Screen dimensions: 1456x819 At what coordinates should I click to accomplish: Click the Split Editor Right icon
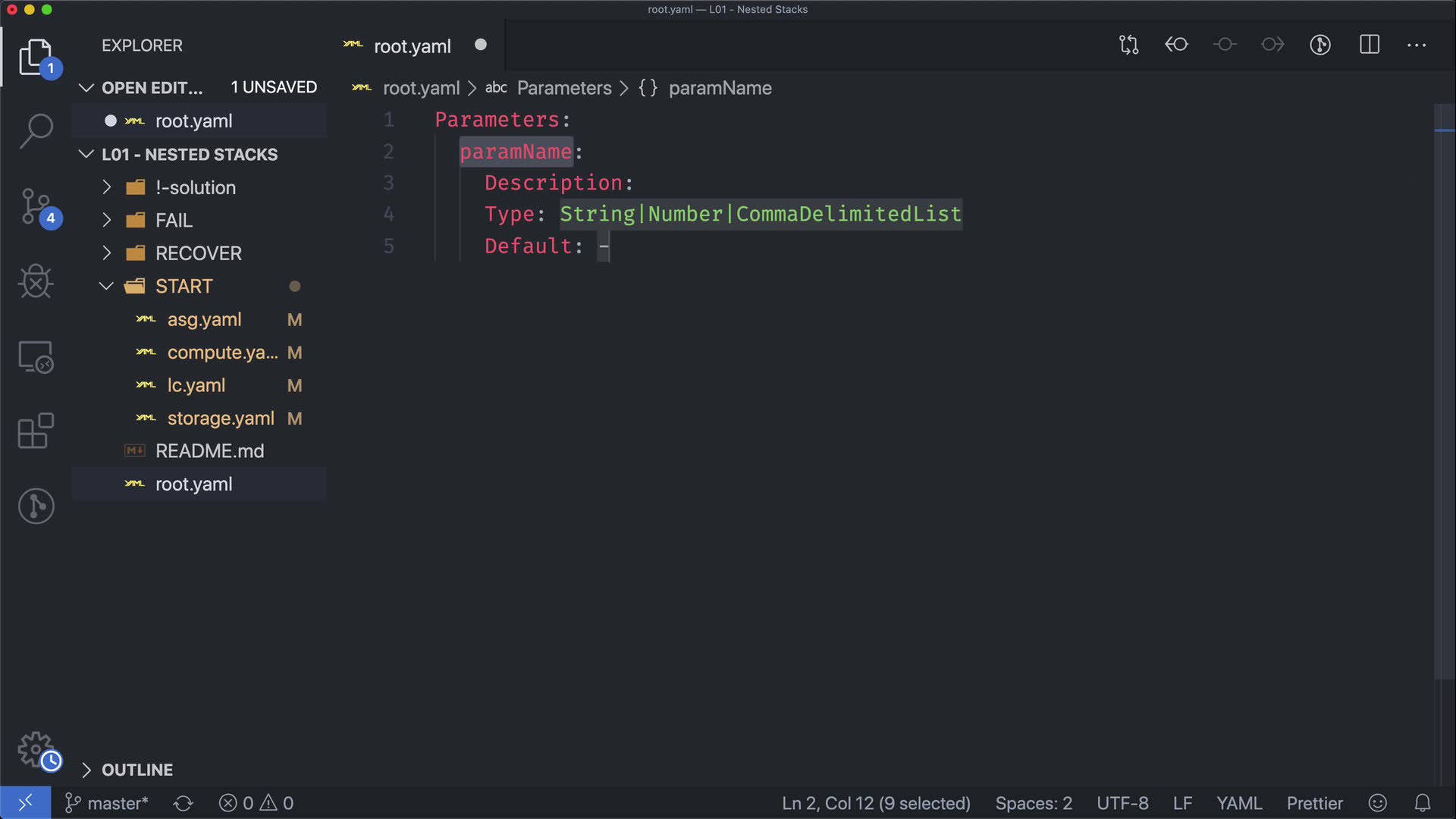point(1369,45)
